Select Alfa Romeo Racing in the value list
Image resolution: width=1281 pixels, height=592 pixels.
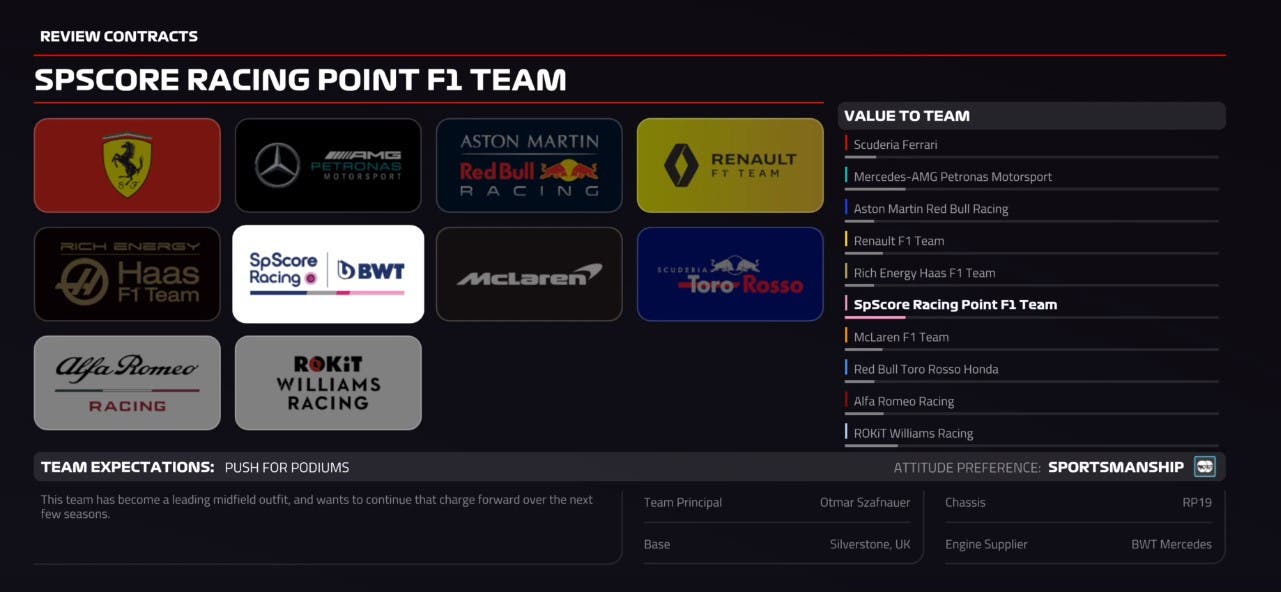point(1031,401)
